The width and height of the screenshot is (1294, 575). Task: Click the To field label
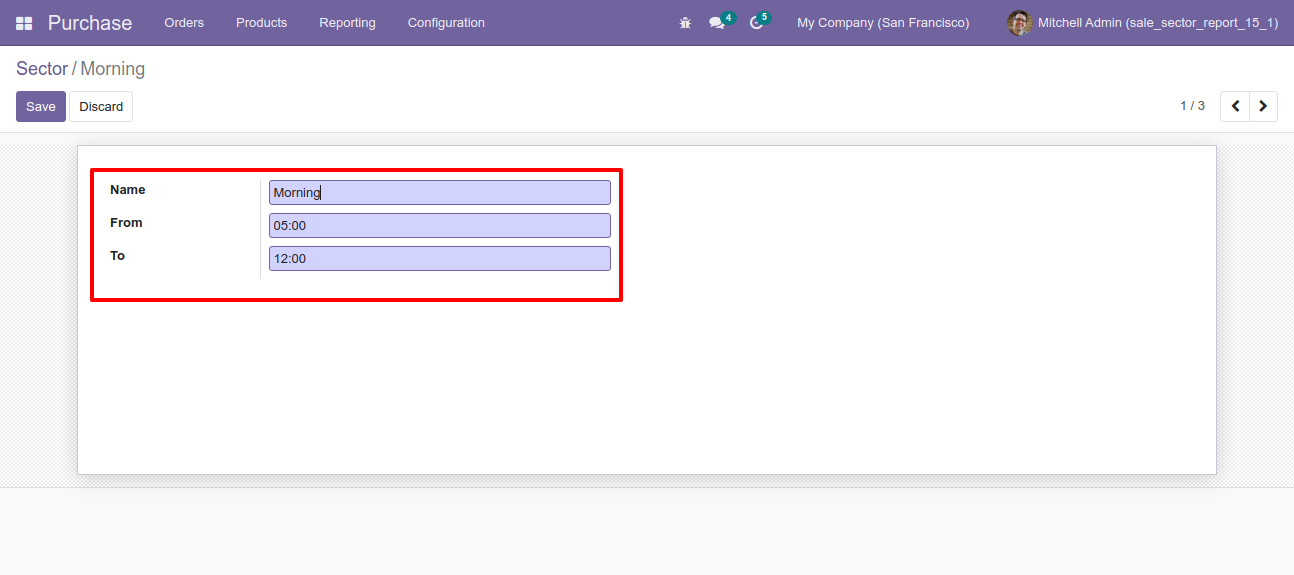[x=118, y=256]
